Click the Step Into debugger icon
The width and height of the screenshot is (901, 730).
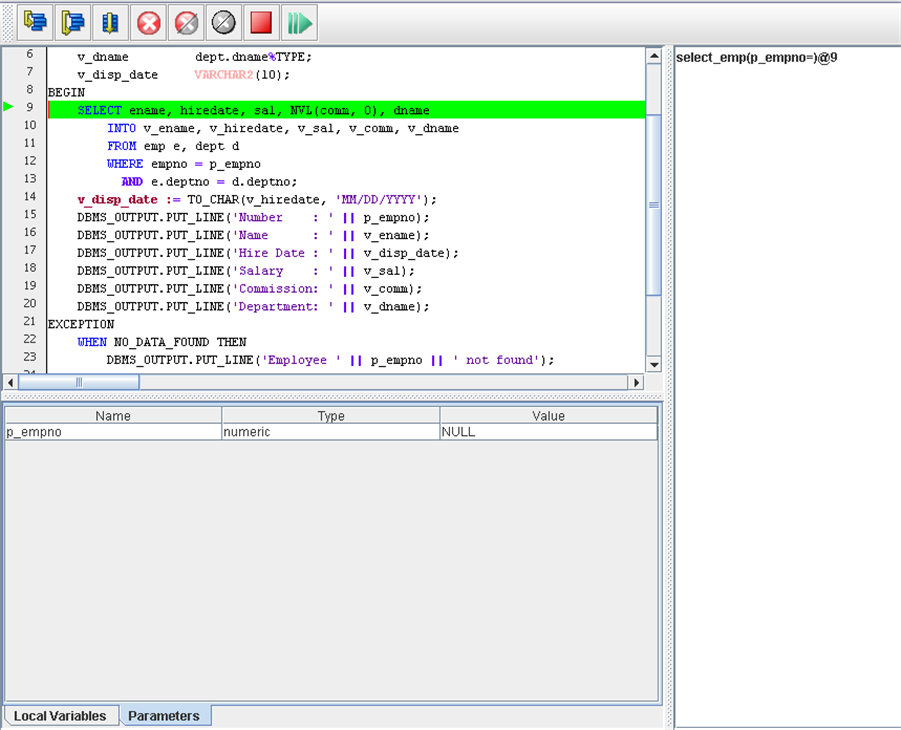coord(36,21)
